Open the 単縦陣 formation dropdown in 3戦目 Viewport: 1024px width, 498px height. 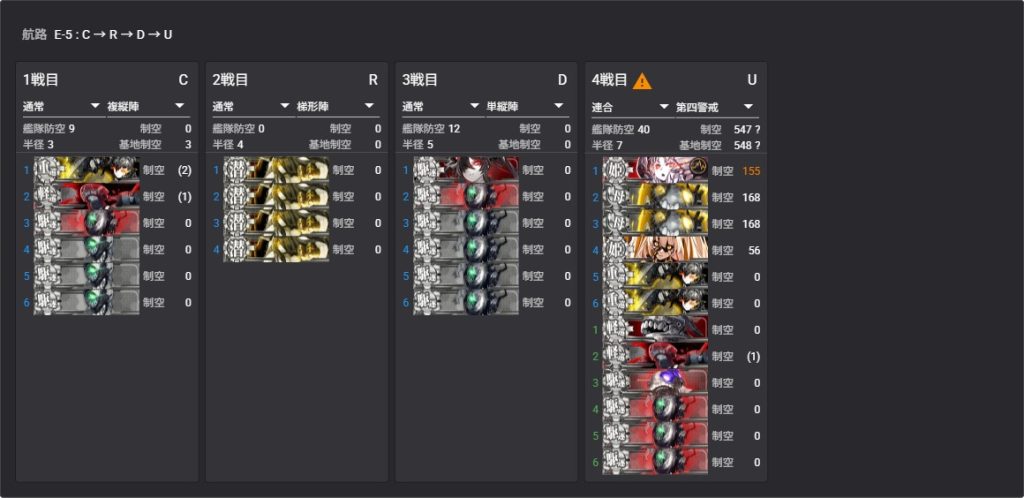527,106
